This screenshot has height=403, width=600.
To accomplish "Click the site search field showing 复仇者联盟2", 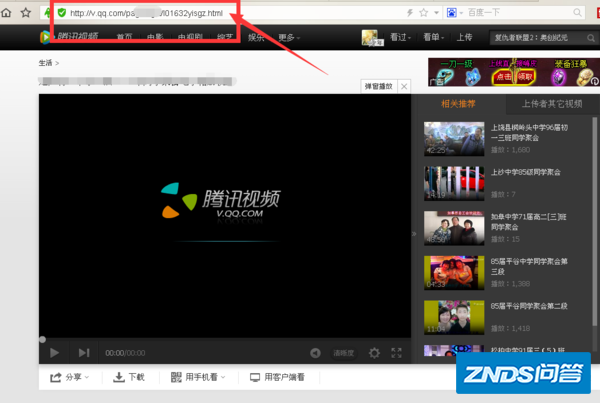I will pyautogui.click(x=538, y=38).
